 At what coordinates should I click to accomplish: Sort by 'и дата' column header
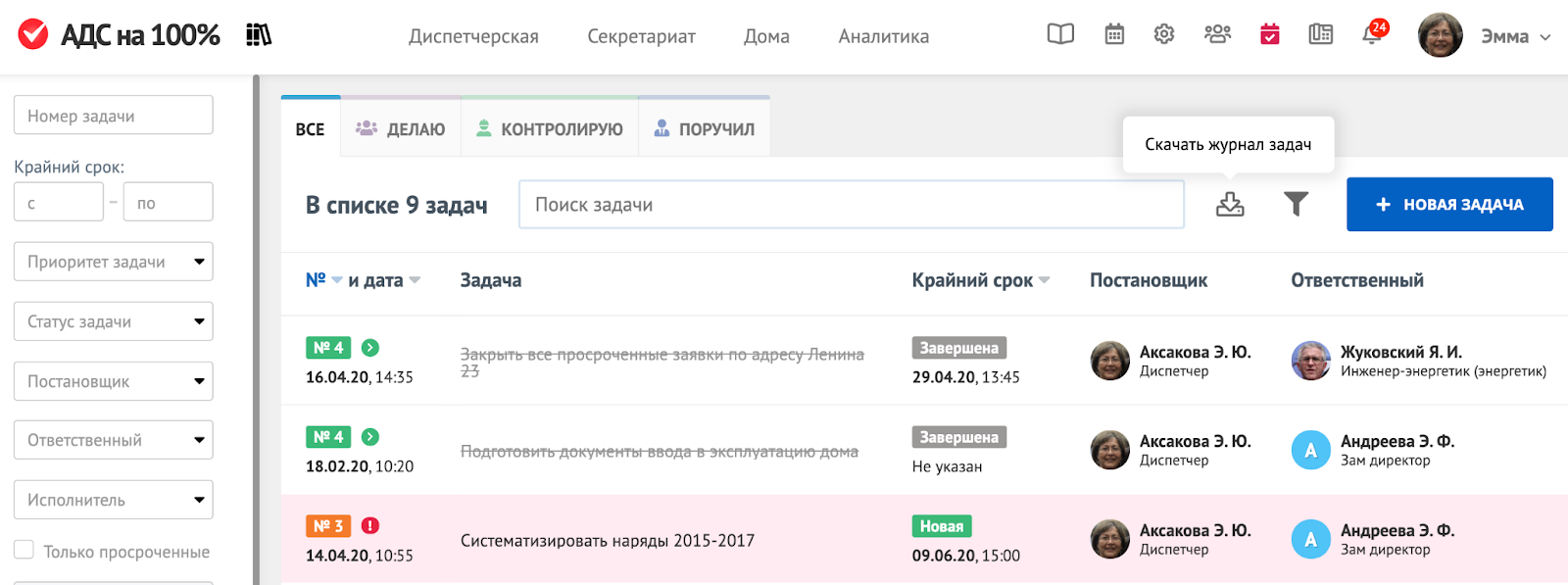coord(384,280)
